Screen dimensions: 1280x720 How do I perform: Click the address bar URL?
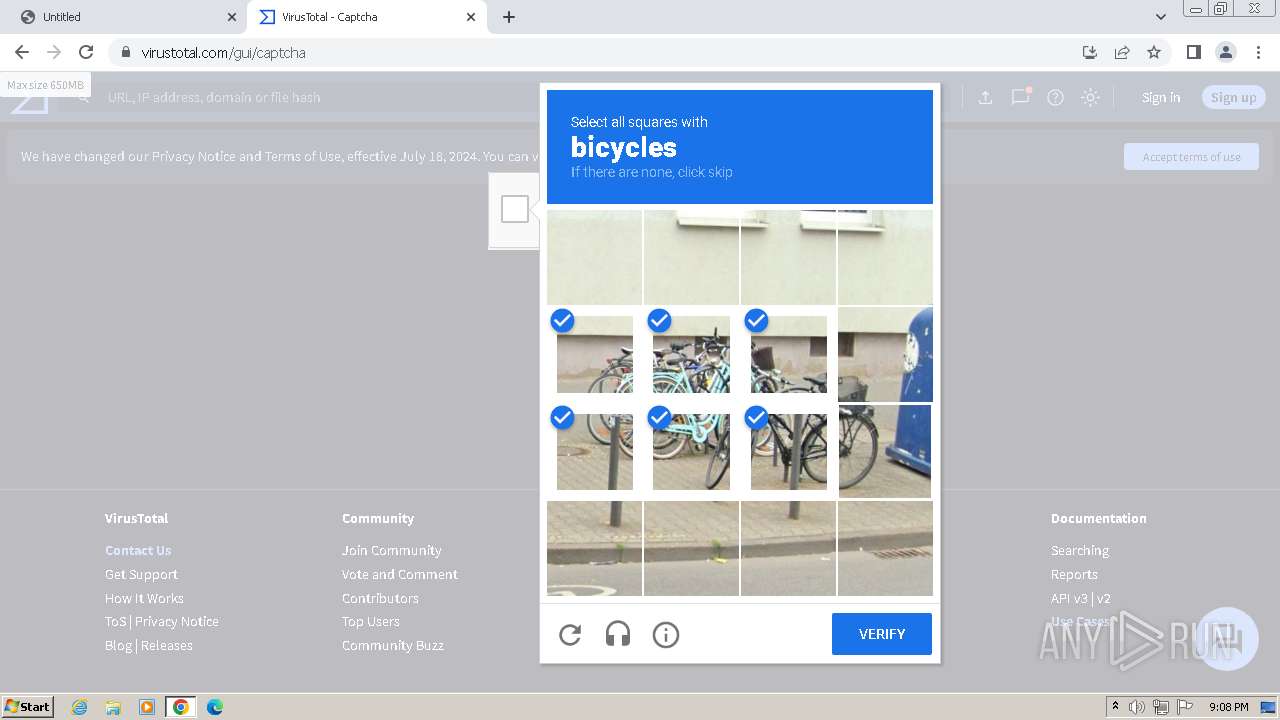tap(223, 52)
